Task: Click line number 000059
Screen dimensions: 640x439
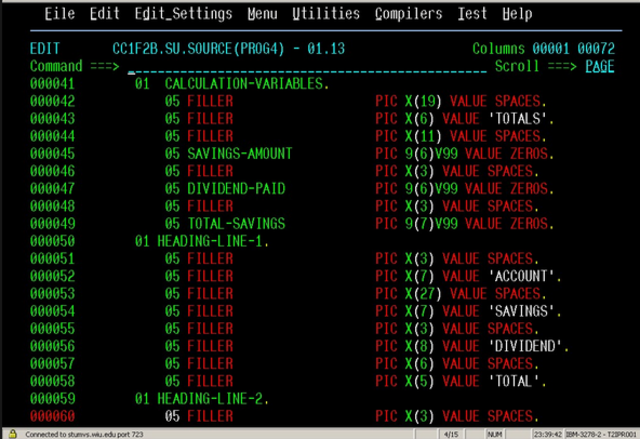Action: tap(52, 399)
